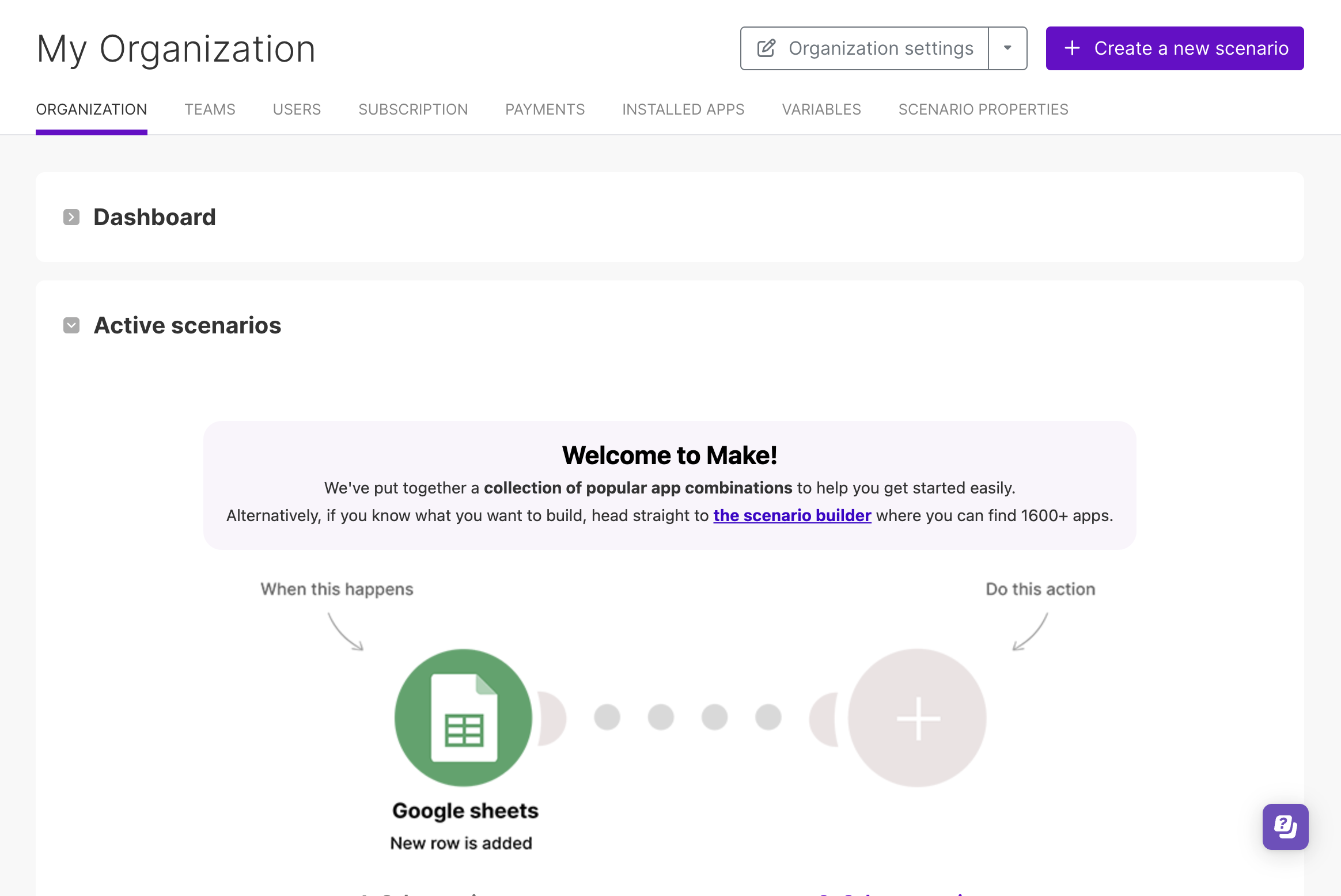Click the Google Sheets module icon

(464, 717)
